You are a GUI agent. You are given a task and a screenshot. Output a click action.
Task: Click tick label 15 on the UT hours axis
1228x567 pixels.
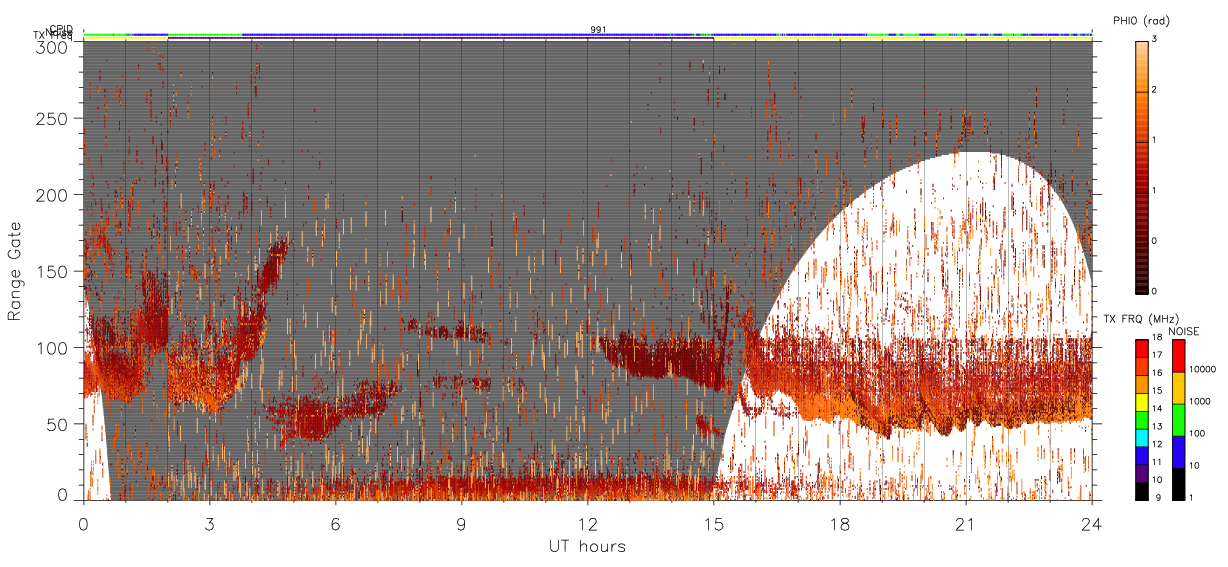(713, 523)
